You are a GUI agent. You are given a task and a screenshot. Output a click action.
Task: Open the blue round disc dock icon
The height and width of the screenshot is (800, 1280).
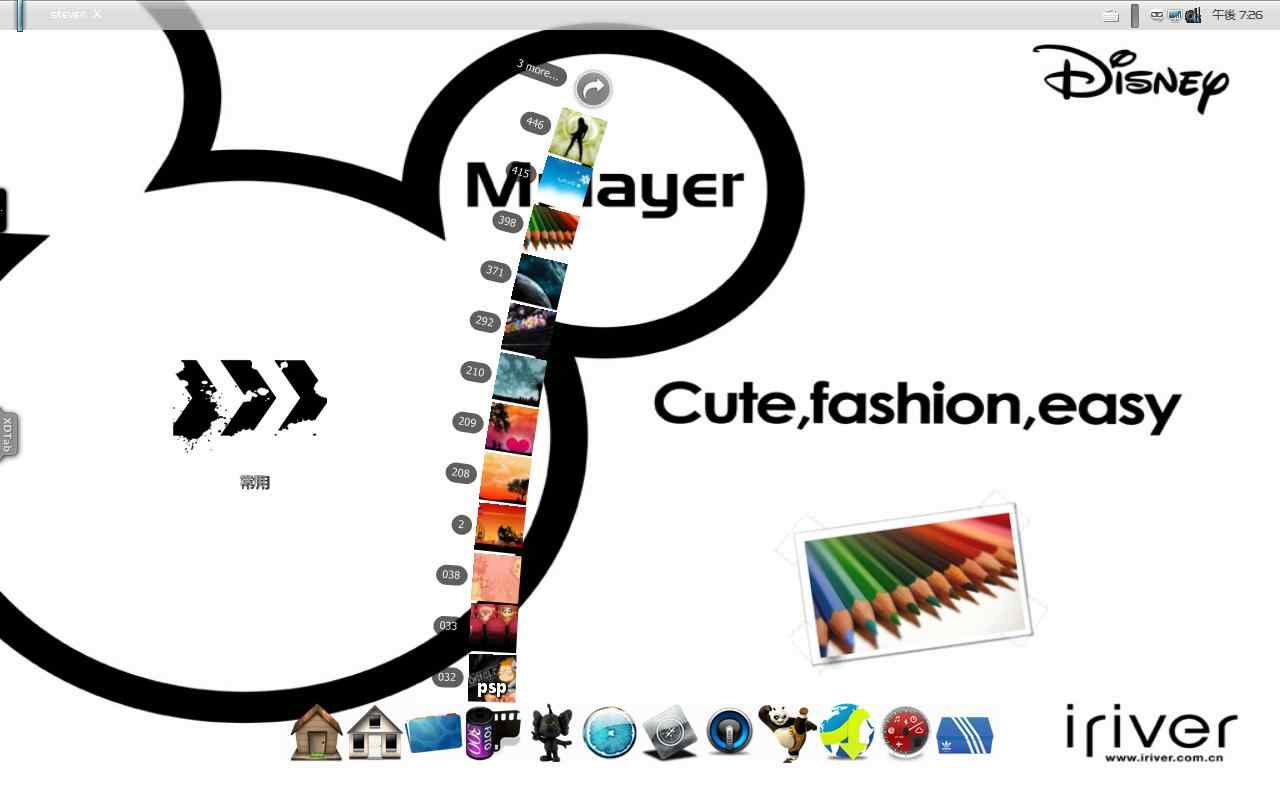tap(610, 733)
